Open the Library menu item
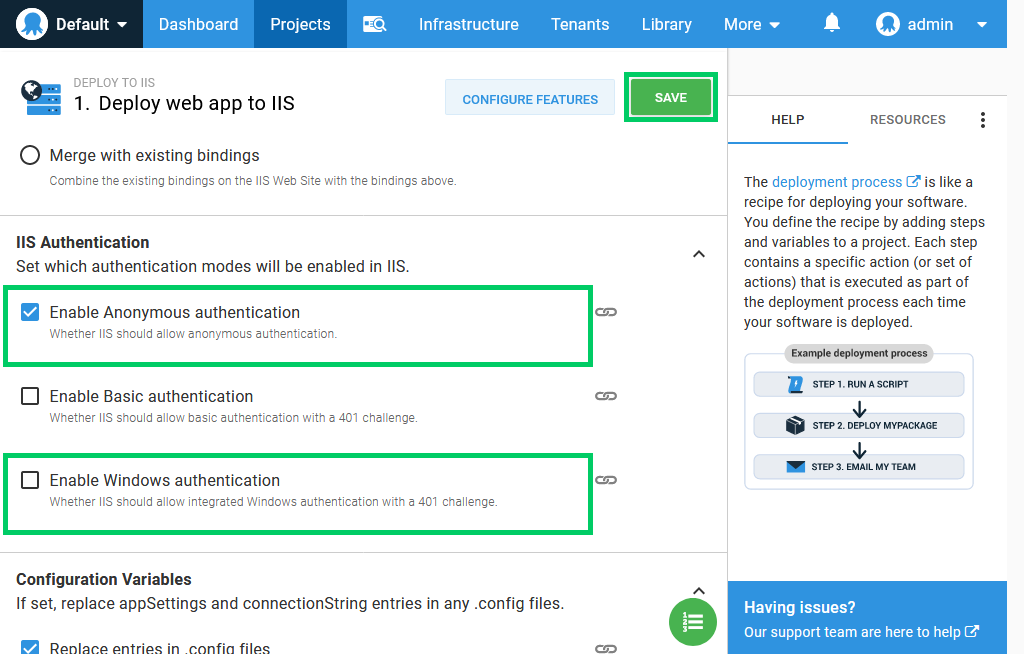Viewport: 1024px width, 654px height. (x=667, y=24)
